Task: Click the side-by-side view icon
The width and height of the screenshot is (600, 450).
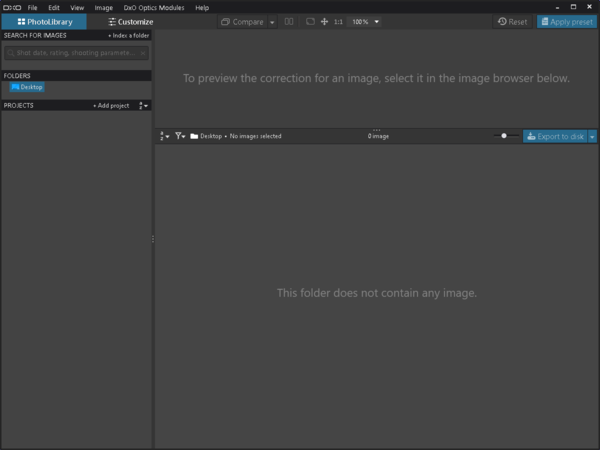Action: click(289, 21)
